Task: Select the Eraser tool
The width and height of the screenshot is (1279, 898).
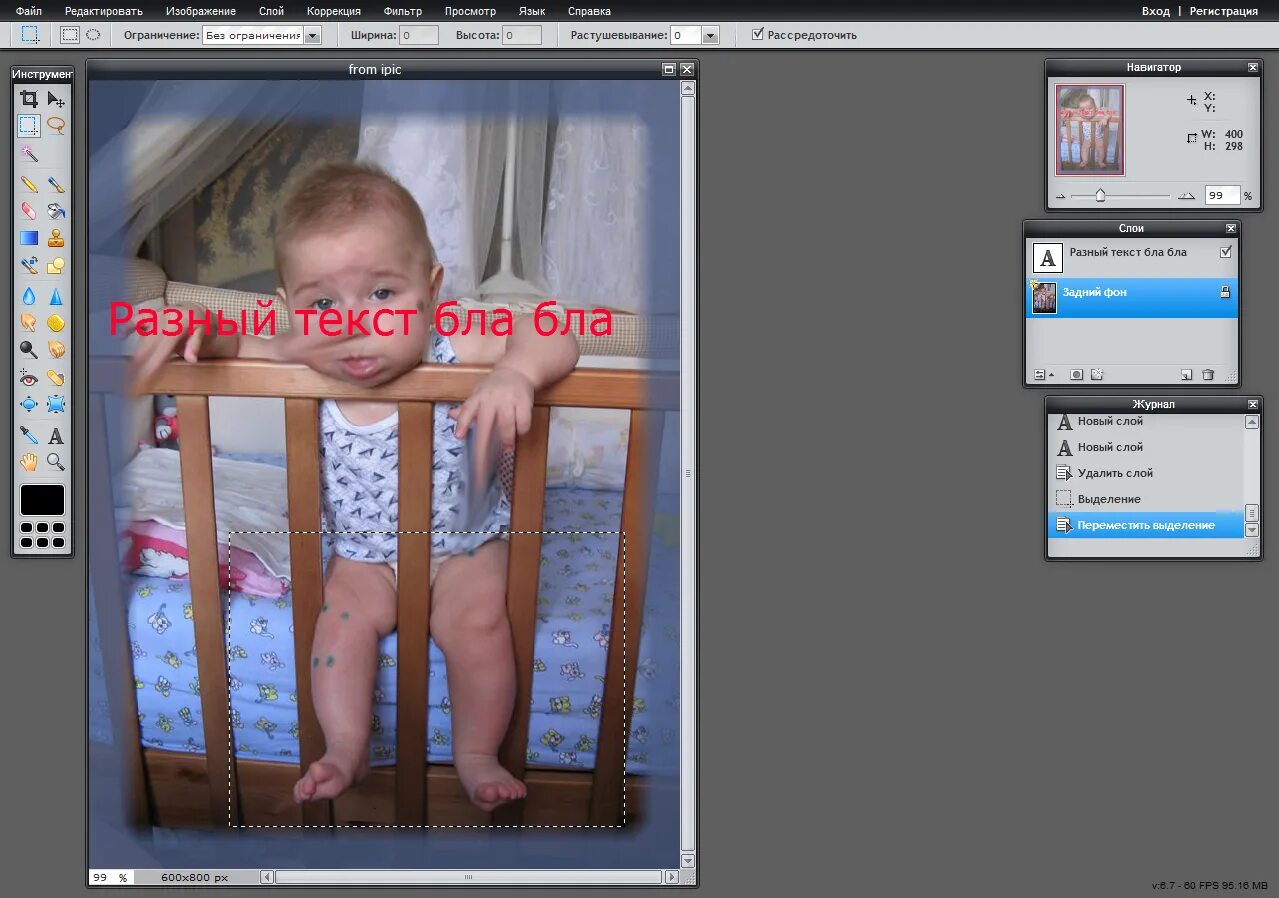Action: (29, 211)
